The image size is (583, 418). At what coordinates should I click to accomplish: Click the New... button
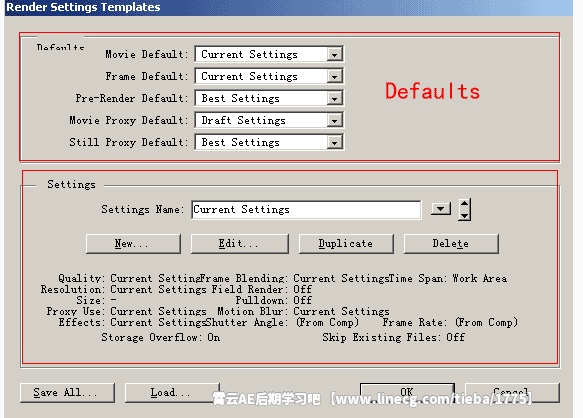tap(133, 244)
